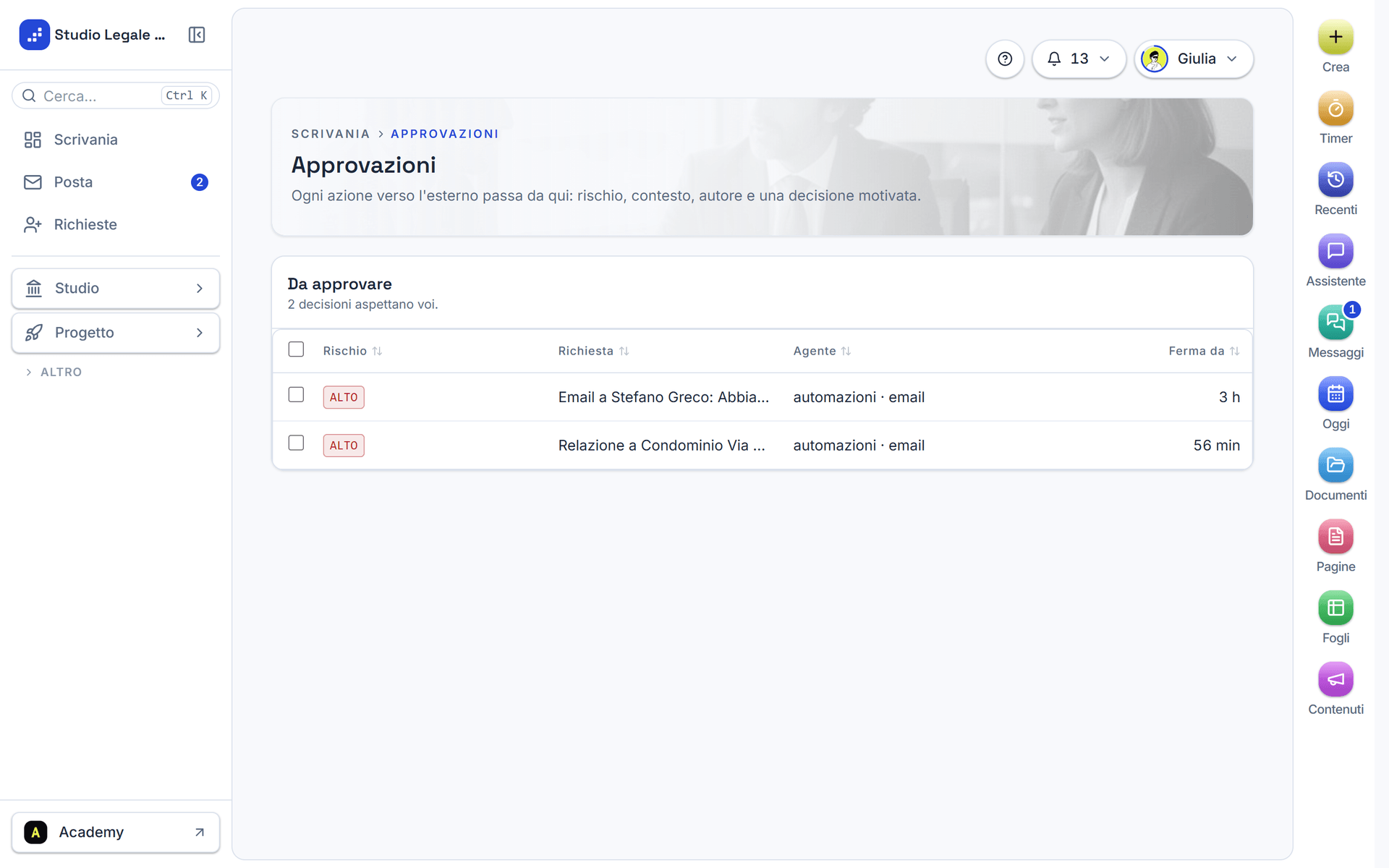The image size is (1389, 868).
Task: Sort by the Ferma da column
Action: pyautogui.click(x=1204, y=351)
